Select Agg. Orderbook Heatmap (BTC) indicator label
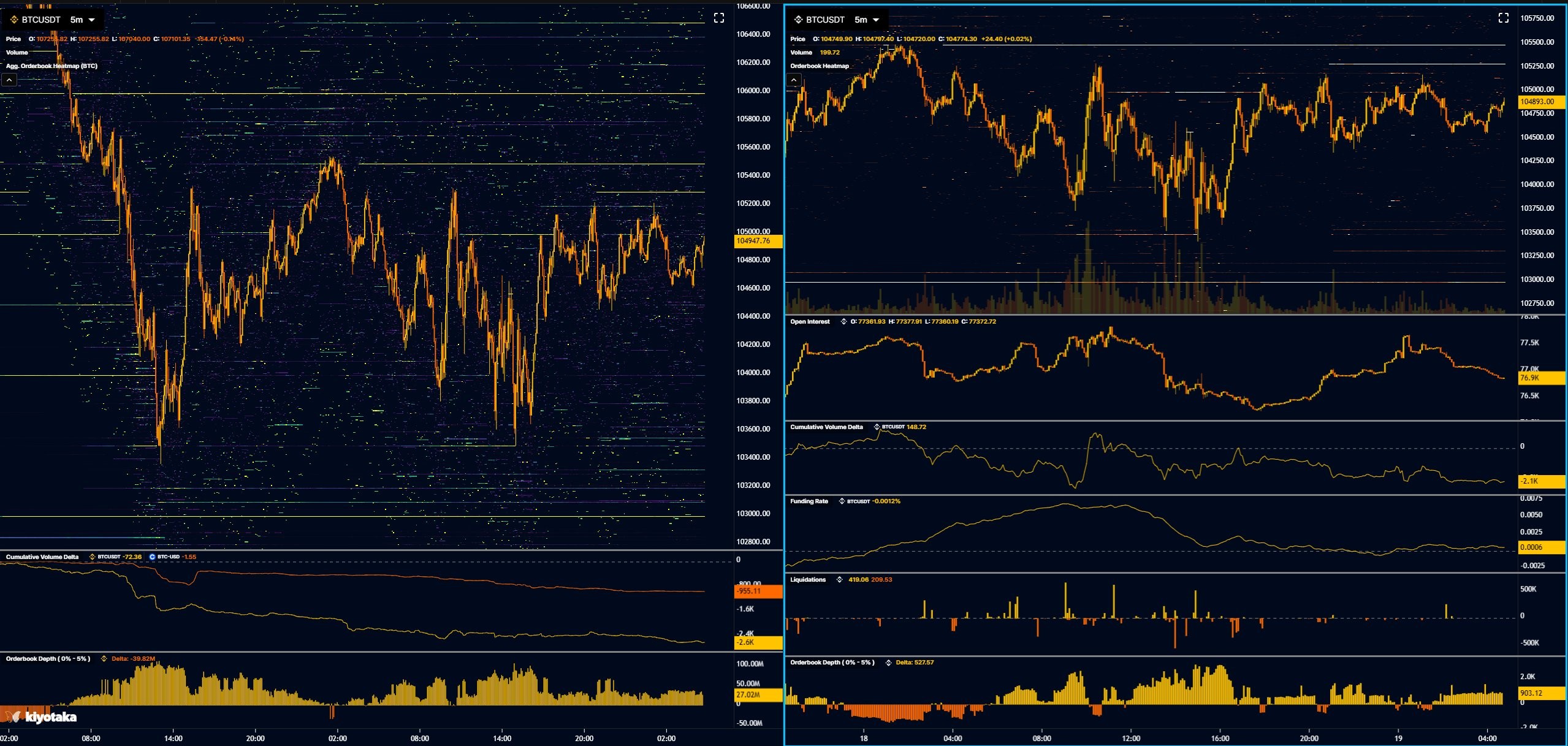Screen dimensions: 1568x746 [51, 66]
